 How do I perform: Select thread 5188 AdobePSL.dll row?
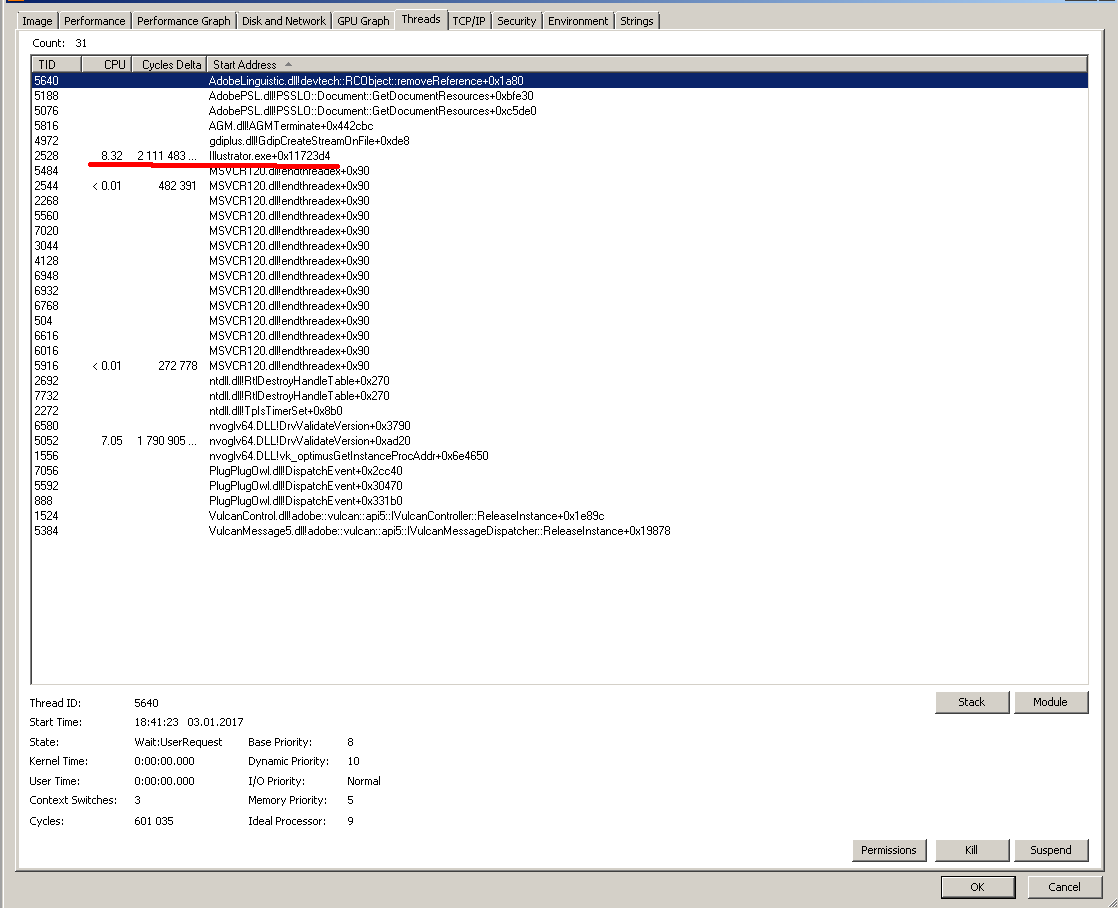pos(560,96)
